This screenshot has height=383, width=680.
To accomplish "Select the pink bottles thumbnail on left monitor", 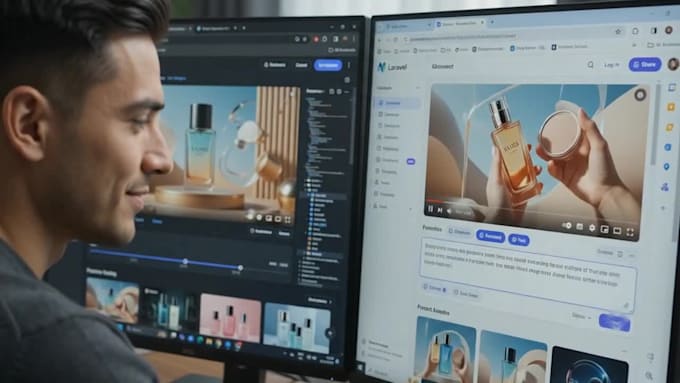I will pyautogui.click(x=230, y=317).
